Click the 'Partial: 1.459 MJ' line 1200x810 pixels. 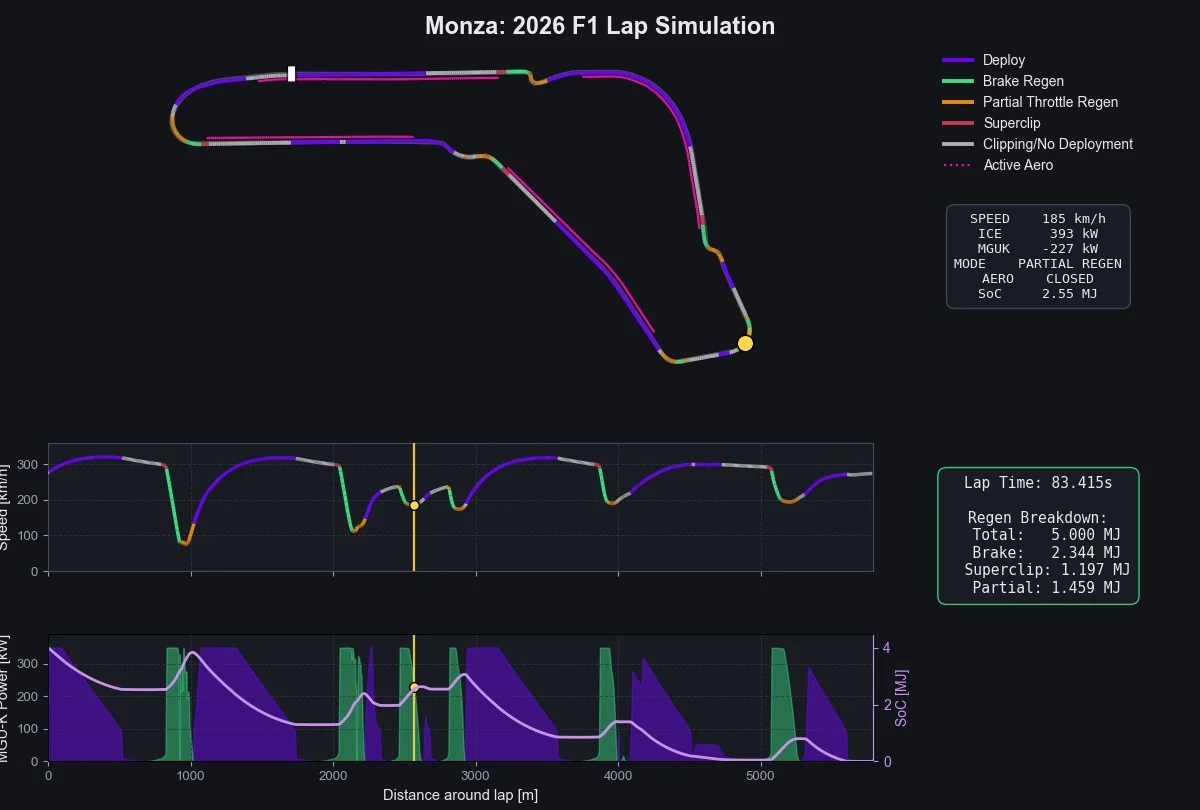[x=1046, y=588]
